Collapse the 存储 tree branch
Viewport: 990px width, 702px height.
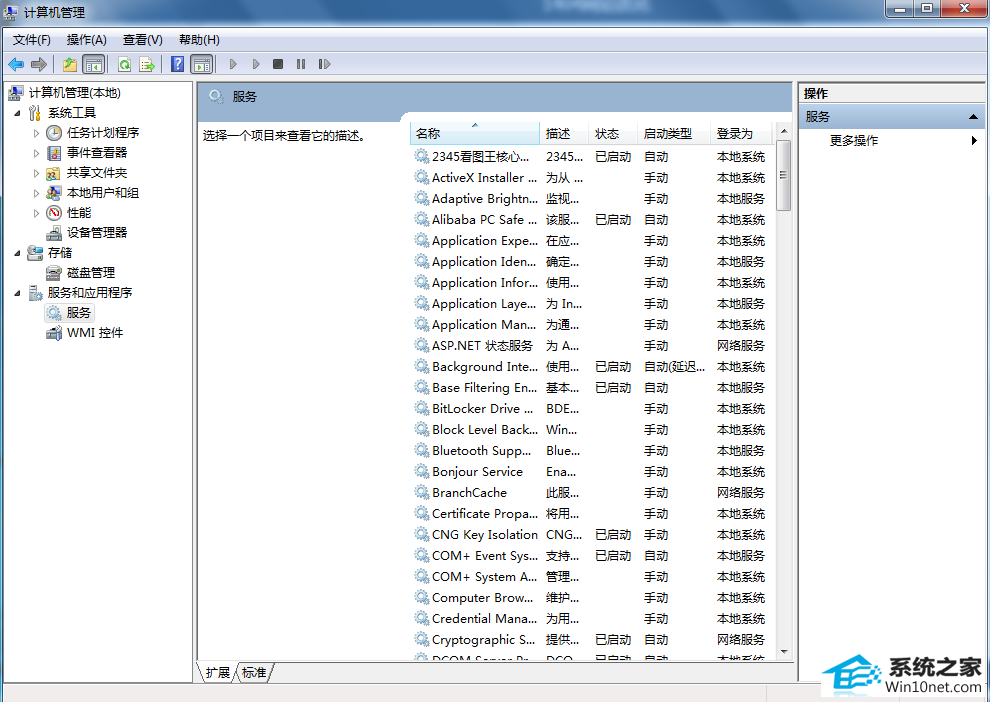pos(17,253)
